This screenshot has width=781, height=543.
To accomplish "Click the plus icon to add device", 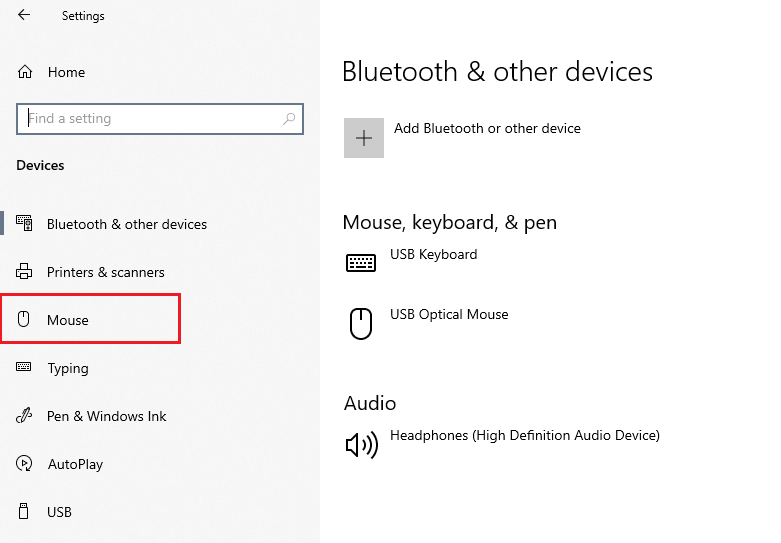I will pyautogui.click(x=364, y=138).
